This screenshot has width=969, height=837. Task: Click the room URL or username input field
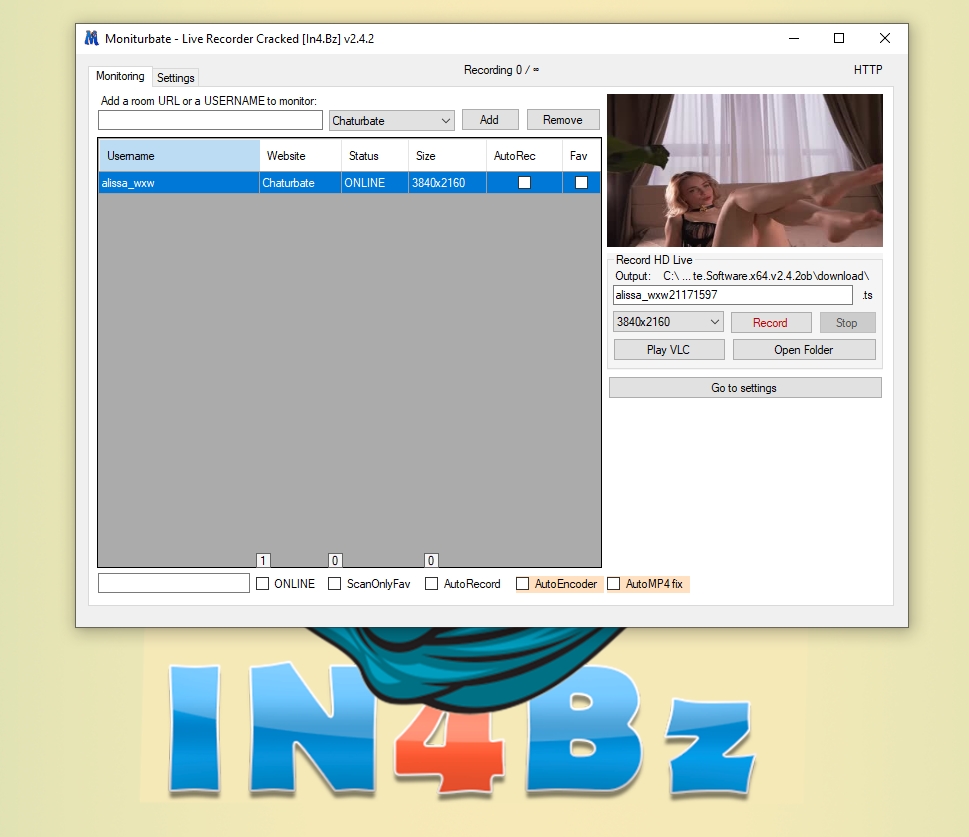coord(210,121)
